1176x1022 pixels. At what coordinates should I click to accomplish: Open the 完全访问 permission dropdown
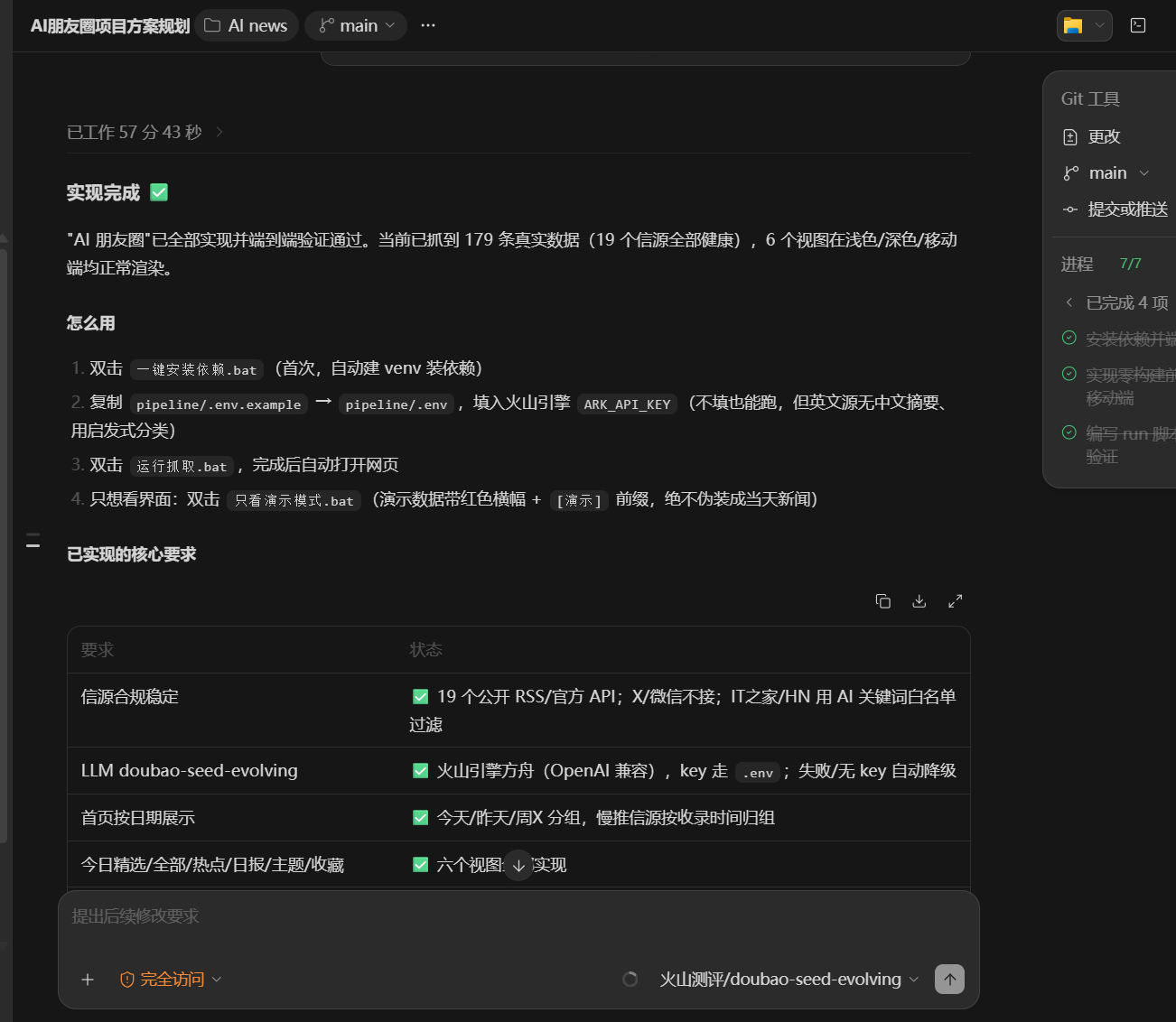coord(171,980)
